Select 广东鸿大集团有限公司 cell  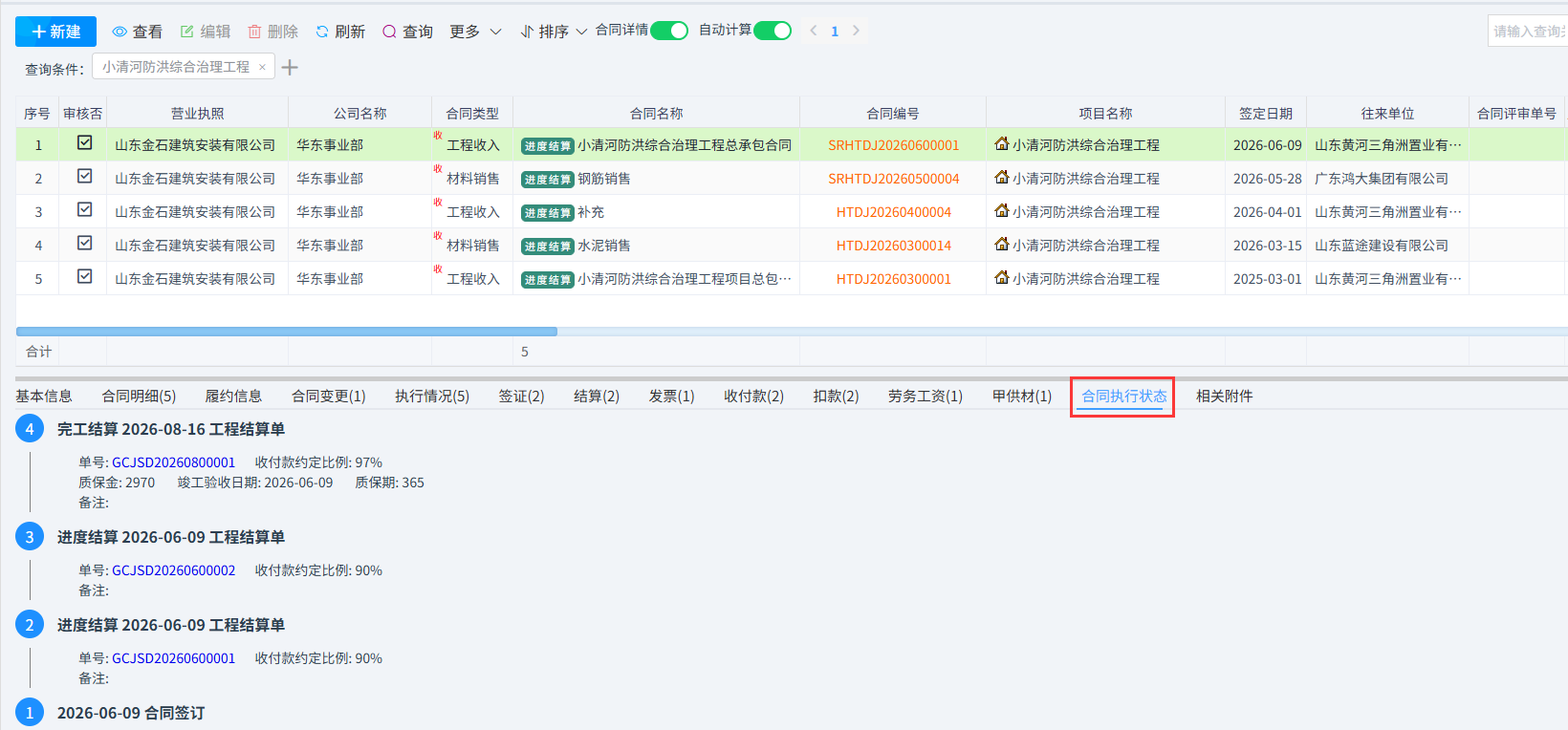tap(1386, 179)
